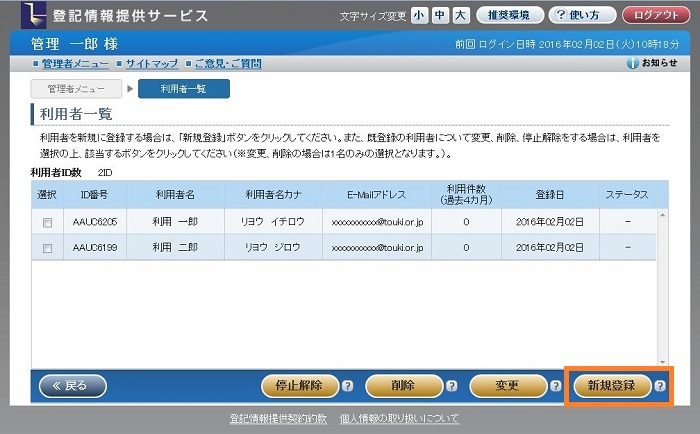Click the ステータス column header
This screenshot has width=700, height=434.
[627, 195]
